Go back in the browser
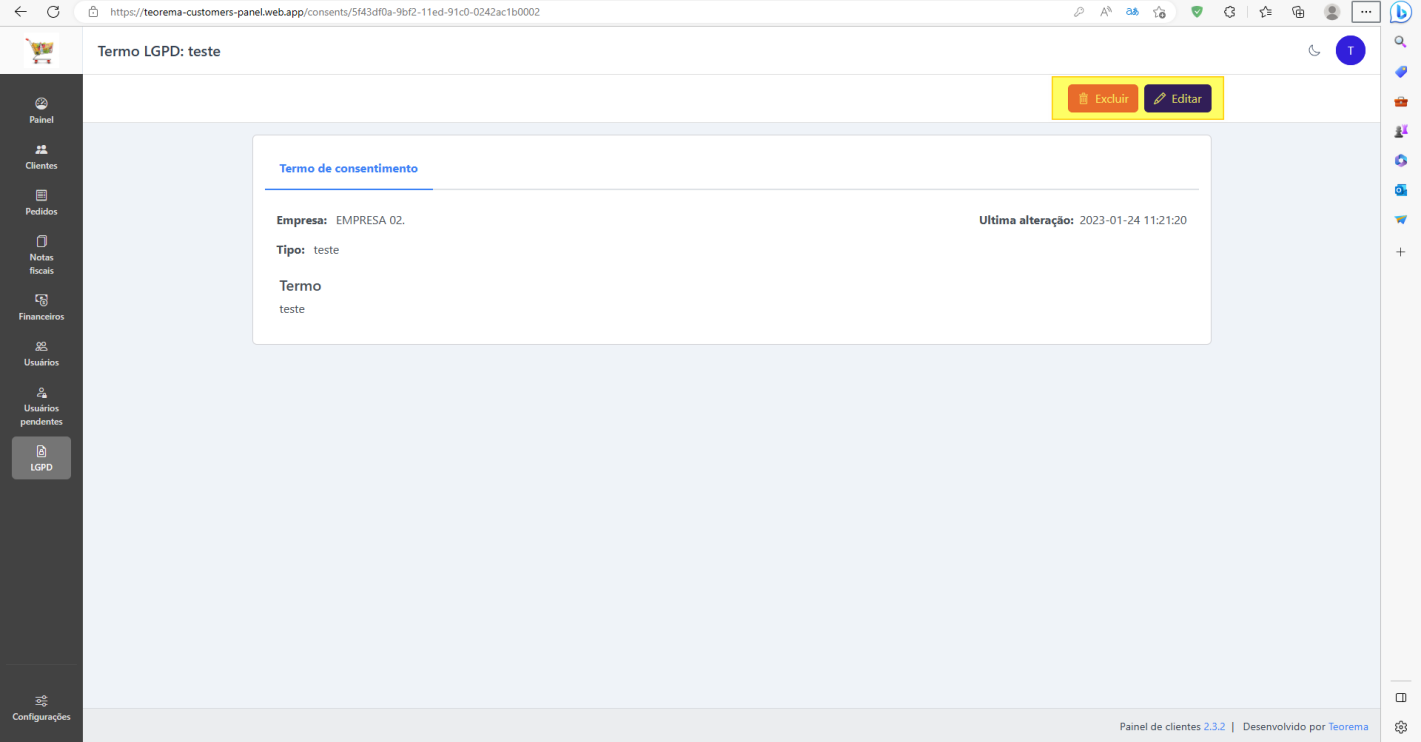1421x742 pixels. 21,12
